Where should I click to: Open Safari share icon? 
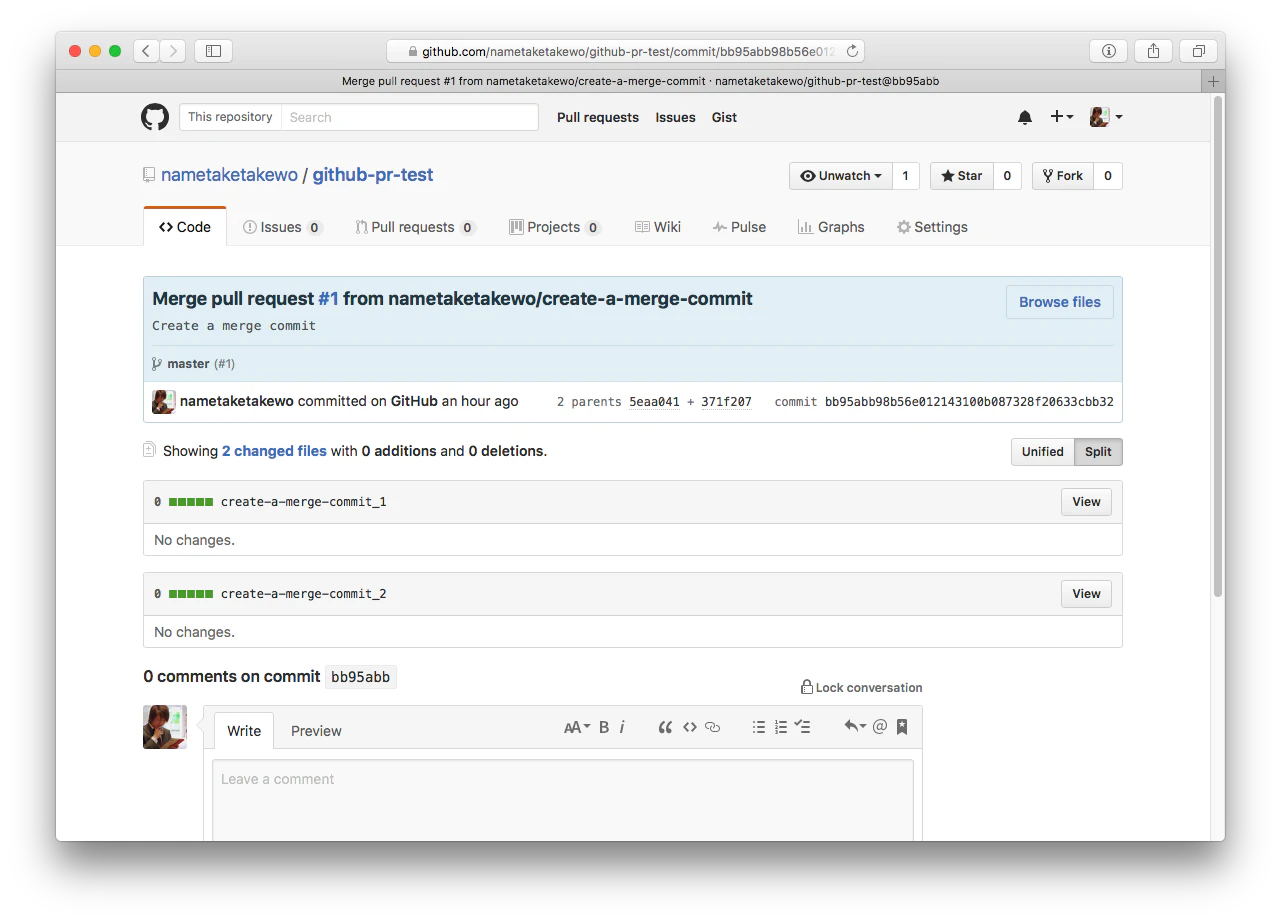click(1154, 51)
